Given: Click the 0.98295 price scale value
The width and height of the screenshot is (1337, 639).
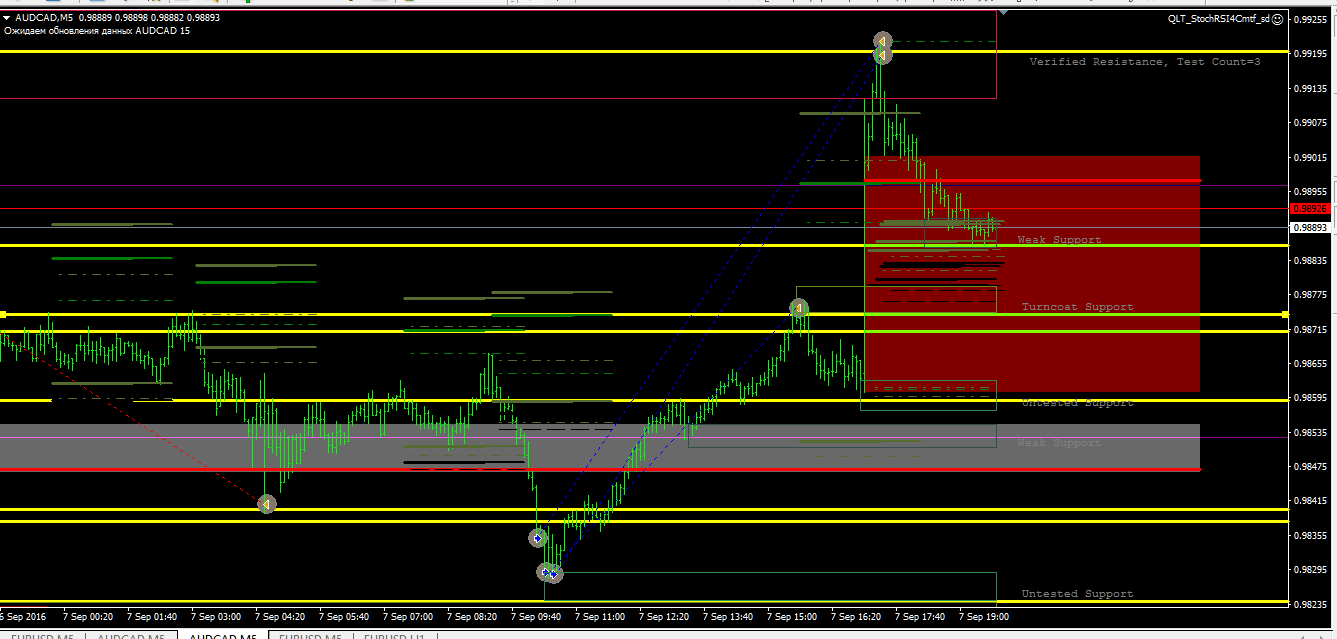Looking at the screenshot, I should [1311, 572].
